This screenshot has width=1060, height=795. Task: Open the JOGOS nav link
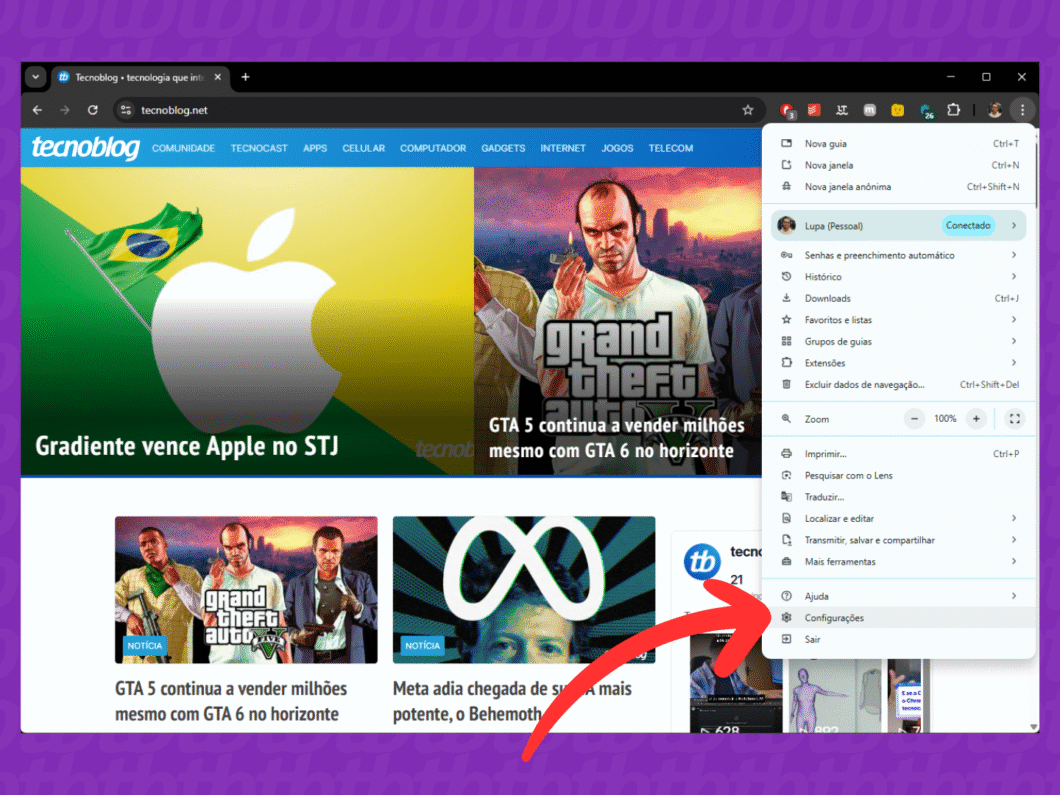point(617,149)
